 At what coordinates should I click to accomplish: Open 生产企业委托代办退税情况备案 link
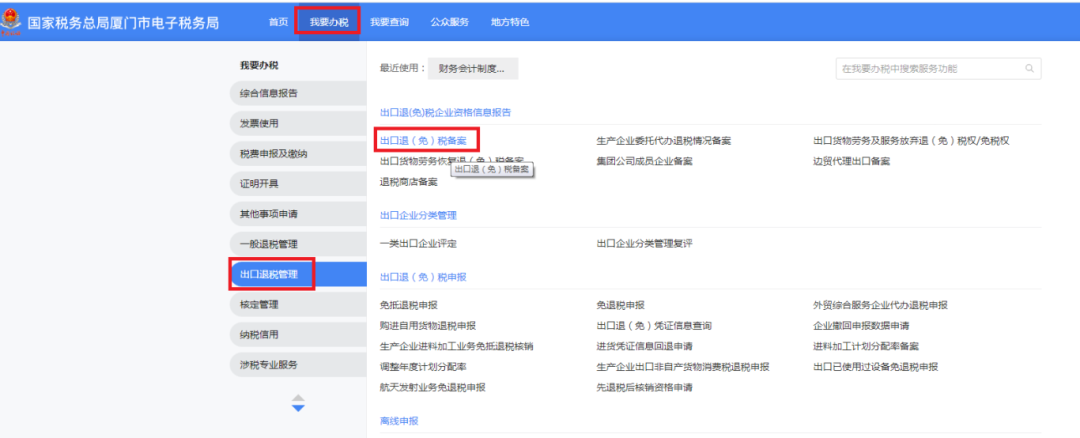click(x=663, y=140)
